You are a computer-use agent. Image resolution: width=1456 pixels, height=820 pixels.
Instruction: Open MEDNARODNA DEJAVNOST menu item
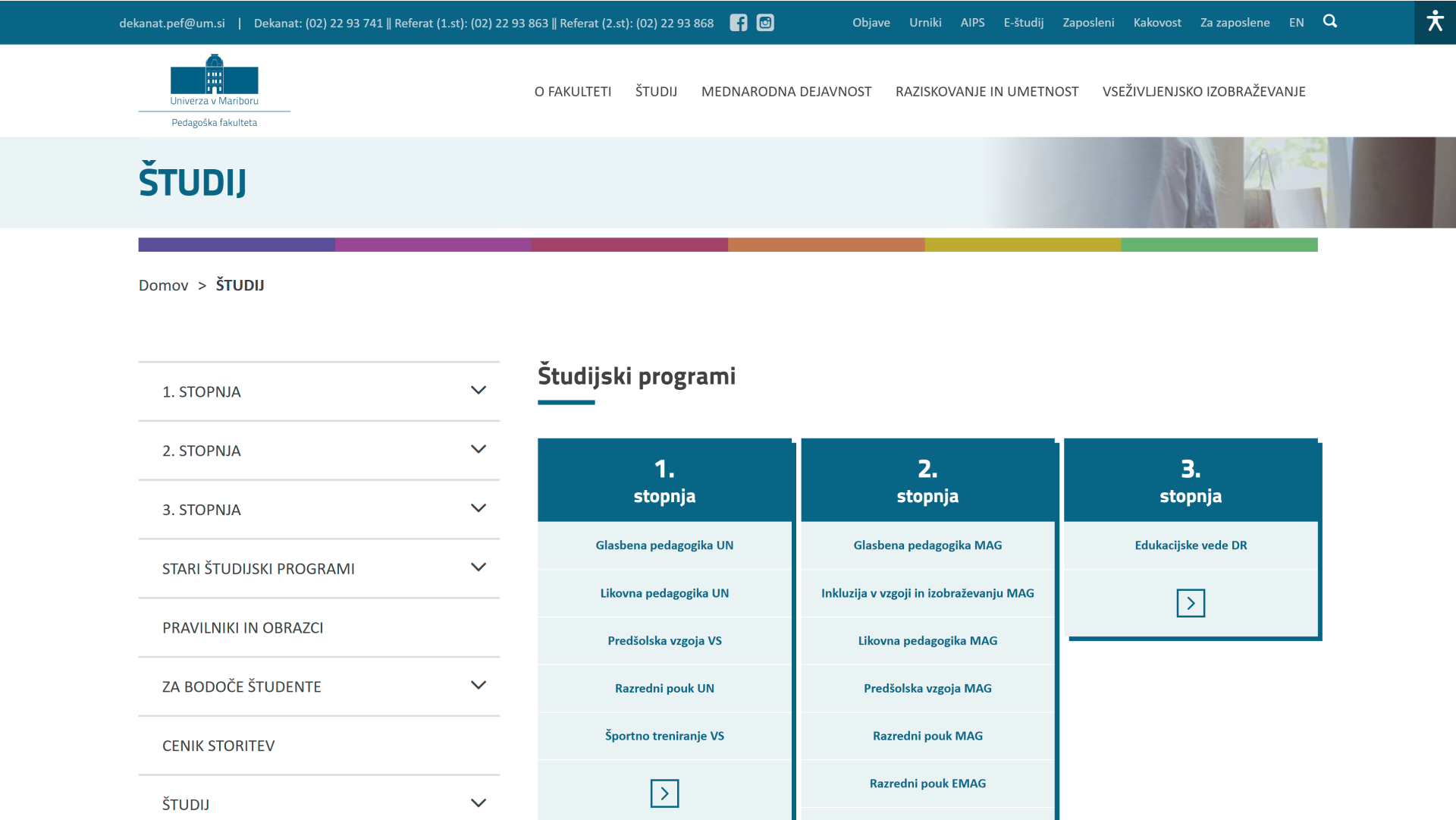(786, 92)
